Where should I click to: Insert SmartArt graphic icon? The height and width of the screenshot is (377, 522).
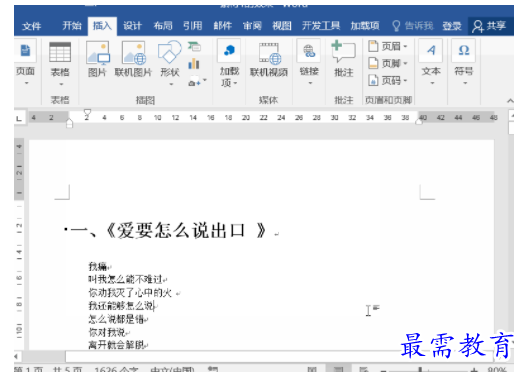194,47
